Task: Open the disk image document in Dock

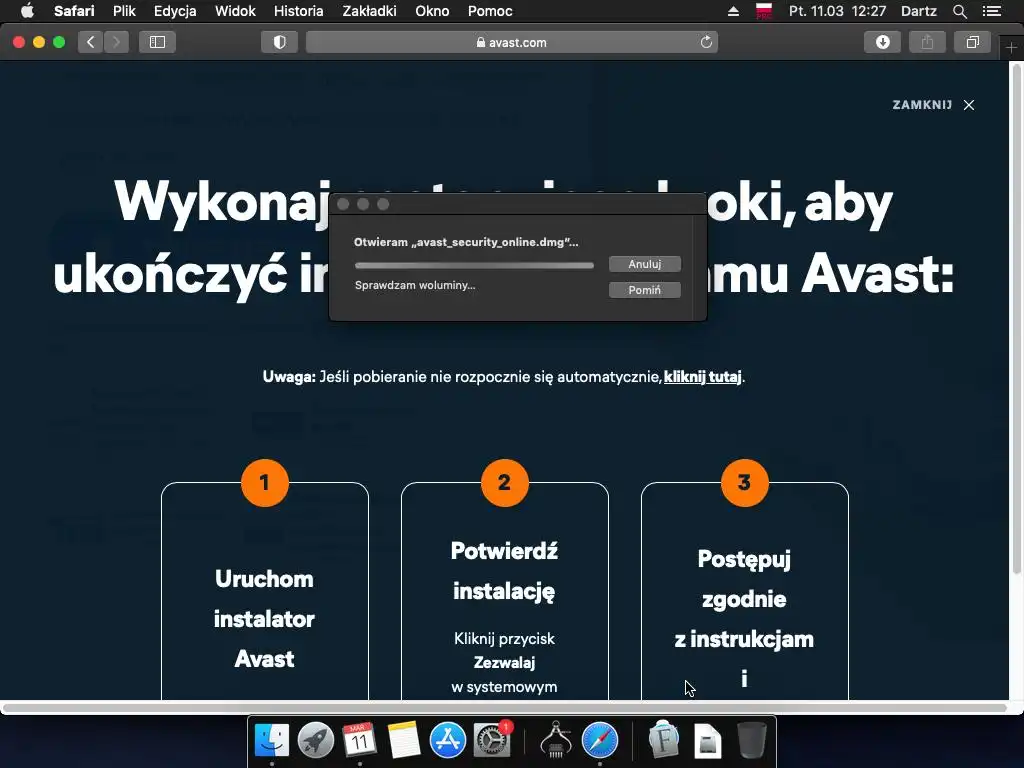Action: 708,741
